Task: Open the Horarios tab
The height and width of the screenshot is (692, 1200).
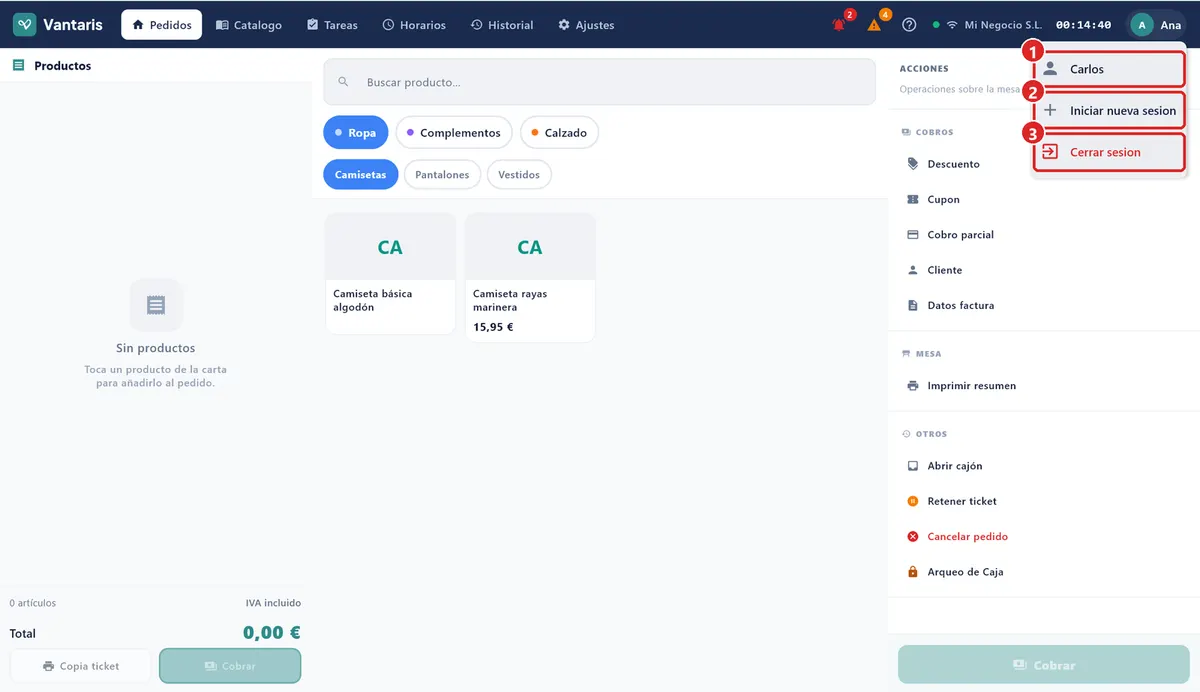Action: (x=414, y=25)
